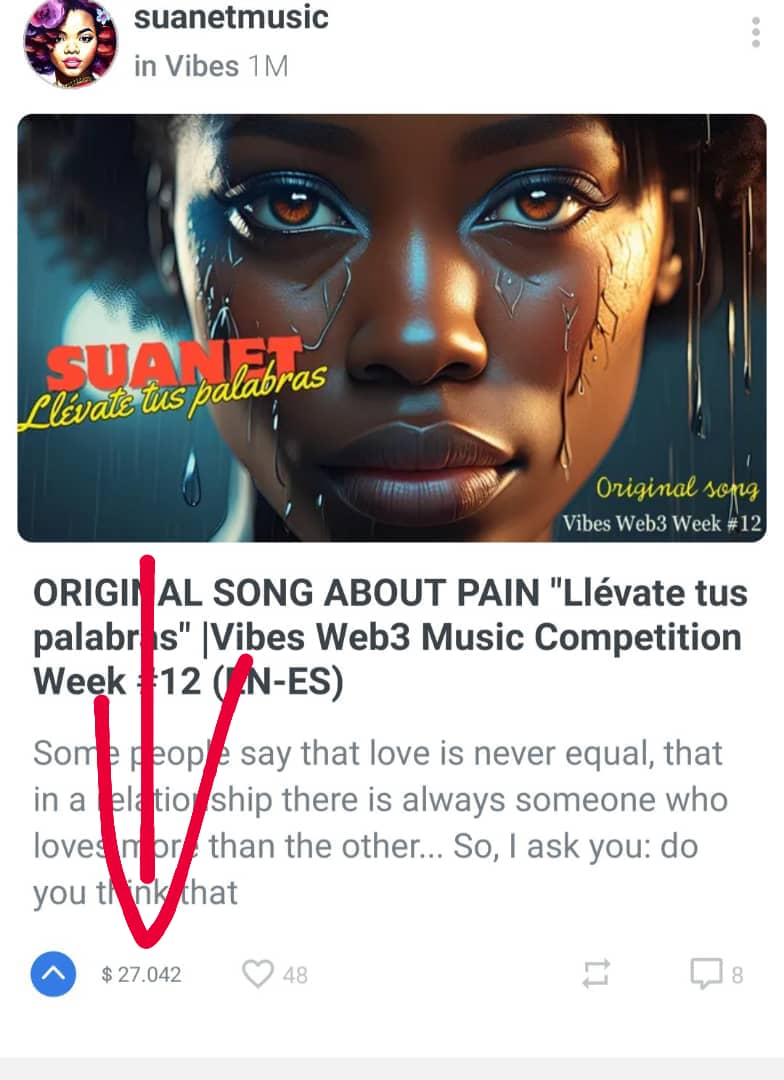Show the $ 27.042 payout details
784x1080 pixels.
coord(141,975)
